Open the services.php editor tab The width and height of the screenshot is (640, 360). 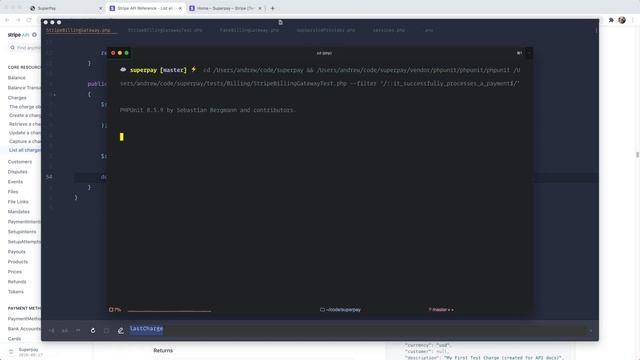389,30
